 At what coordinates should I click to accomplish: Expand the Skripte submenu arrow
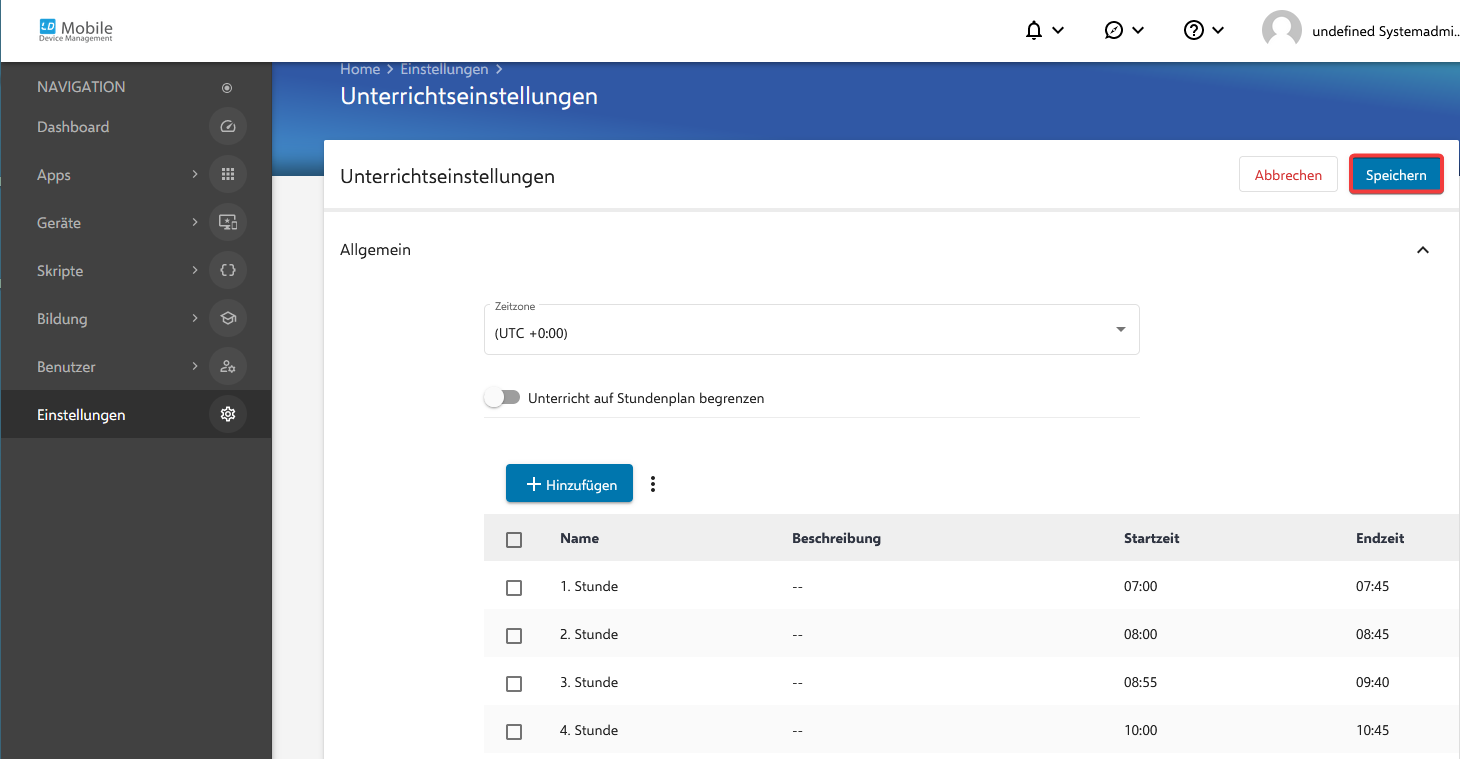coord(195,271)
